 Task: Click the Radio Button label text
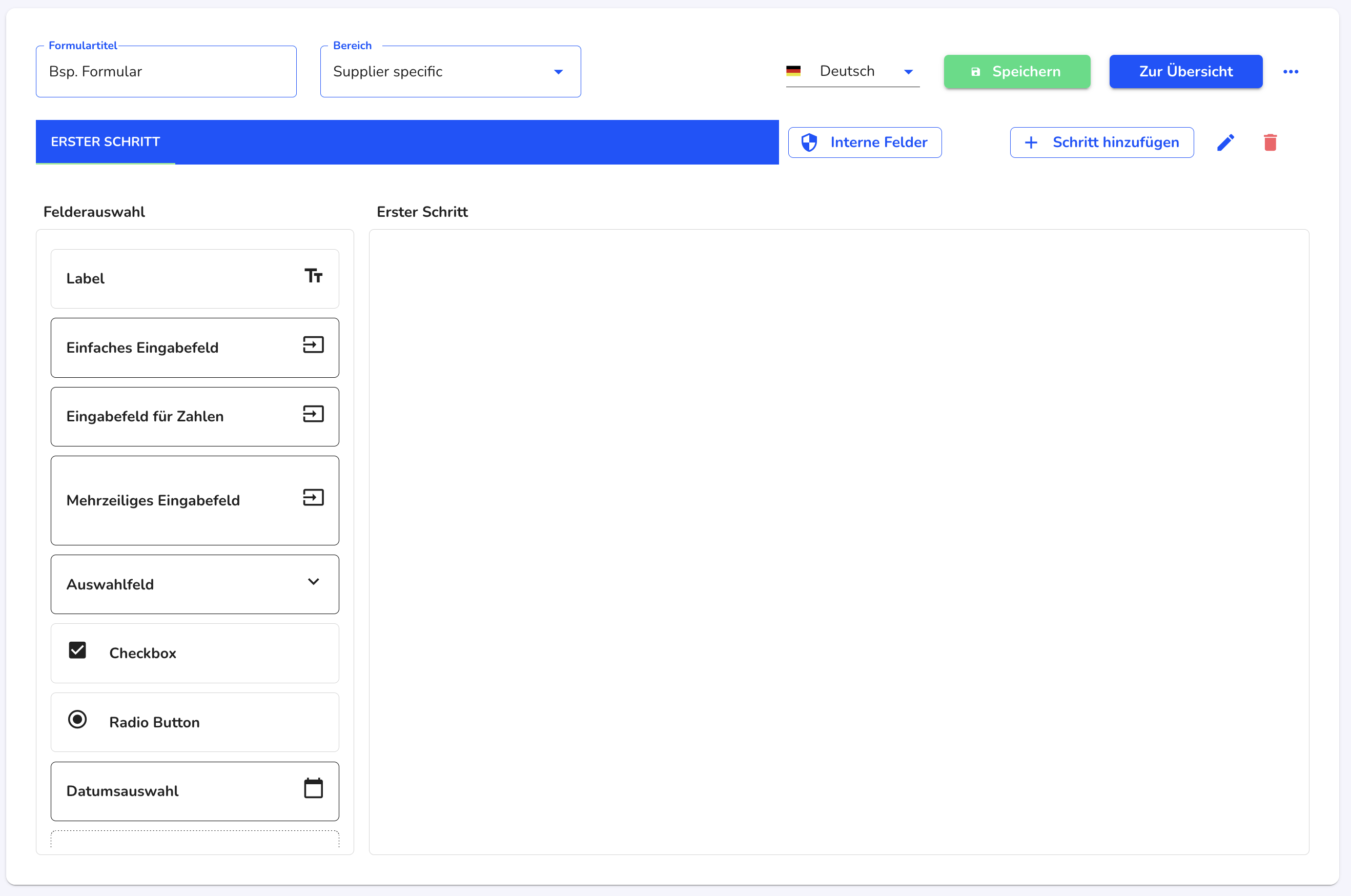154,722
